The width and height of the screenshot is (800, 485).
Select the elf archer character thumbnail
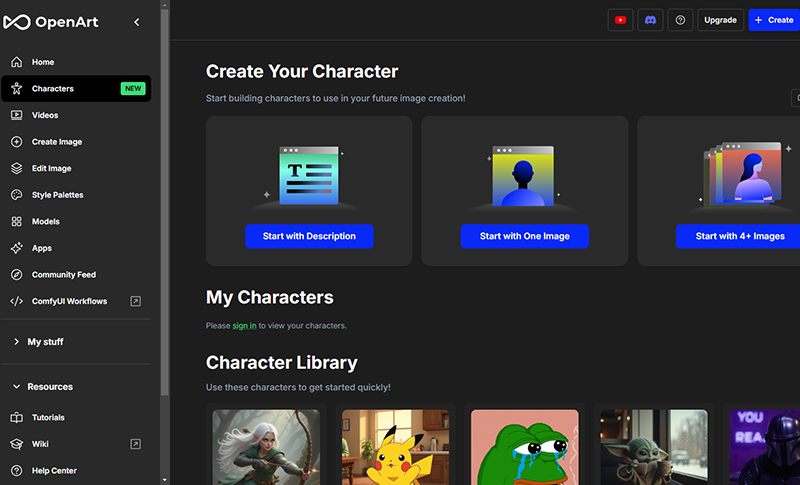coord(266,447)
